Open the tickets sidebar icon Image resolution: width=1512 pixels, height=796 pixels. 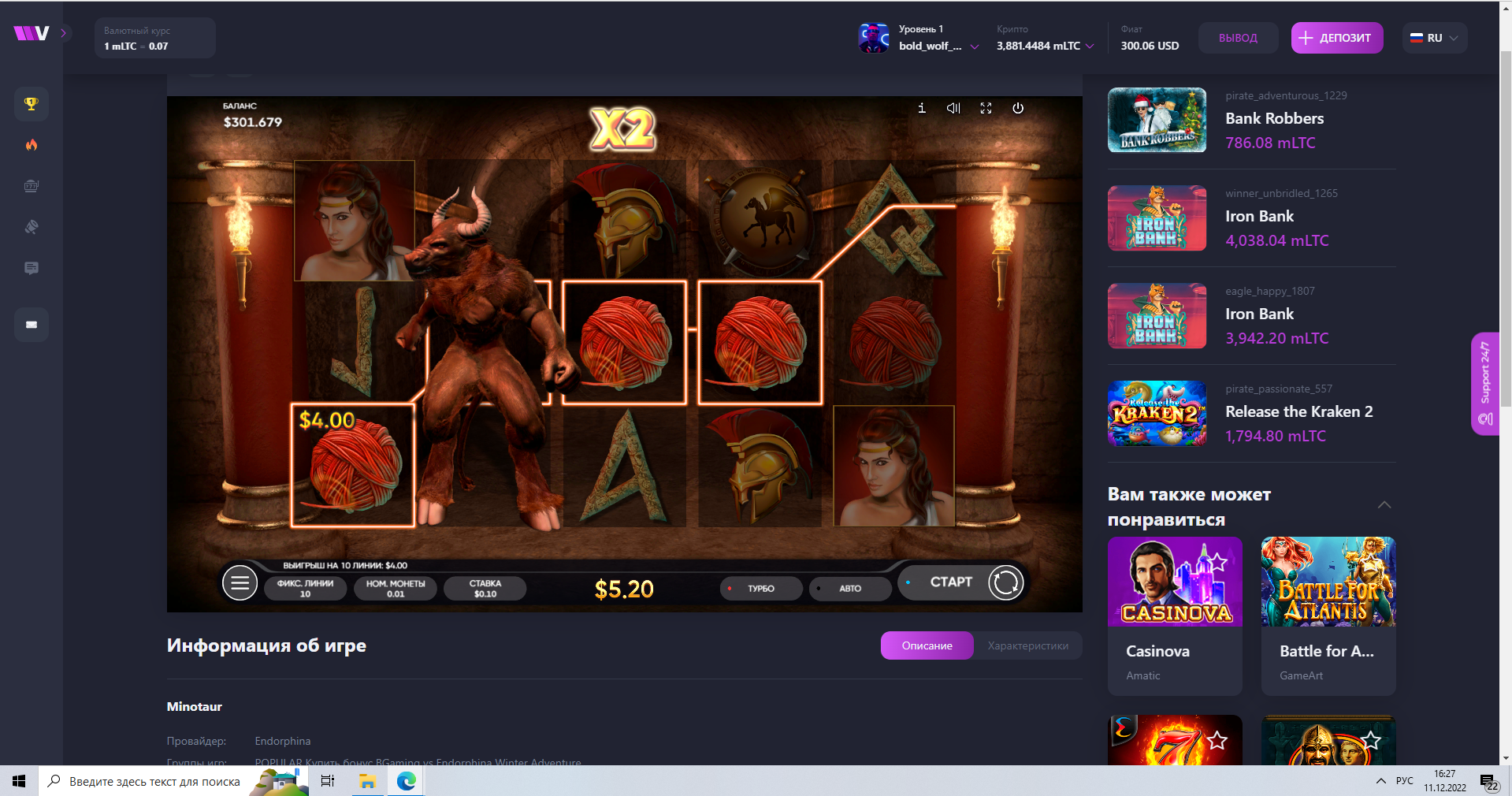[32, 227]
